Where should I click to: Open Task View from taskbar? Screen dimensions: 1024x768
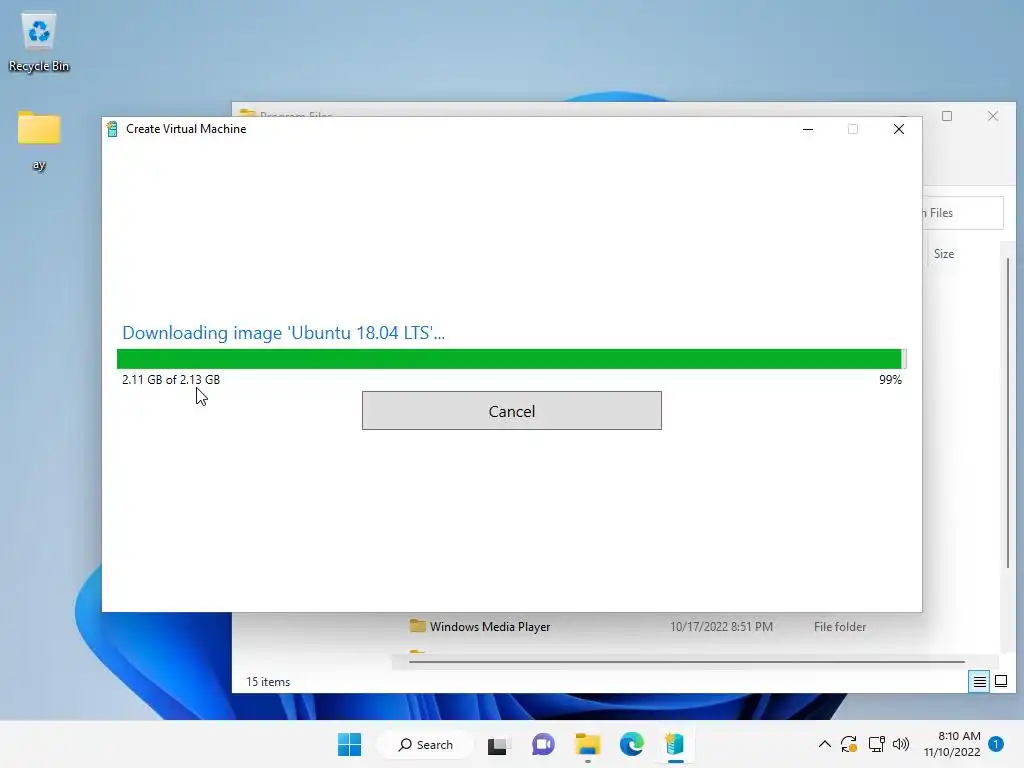tap(498, 744)
